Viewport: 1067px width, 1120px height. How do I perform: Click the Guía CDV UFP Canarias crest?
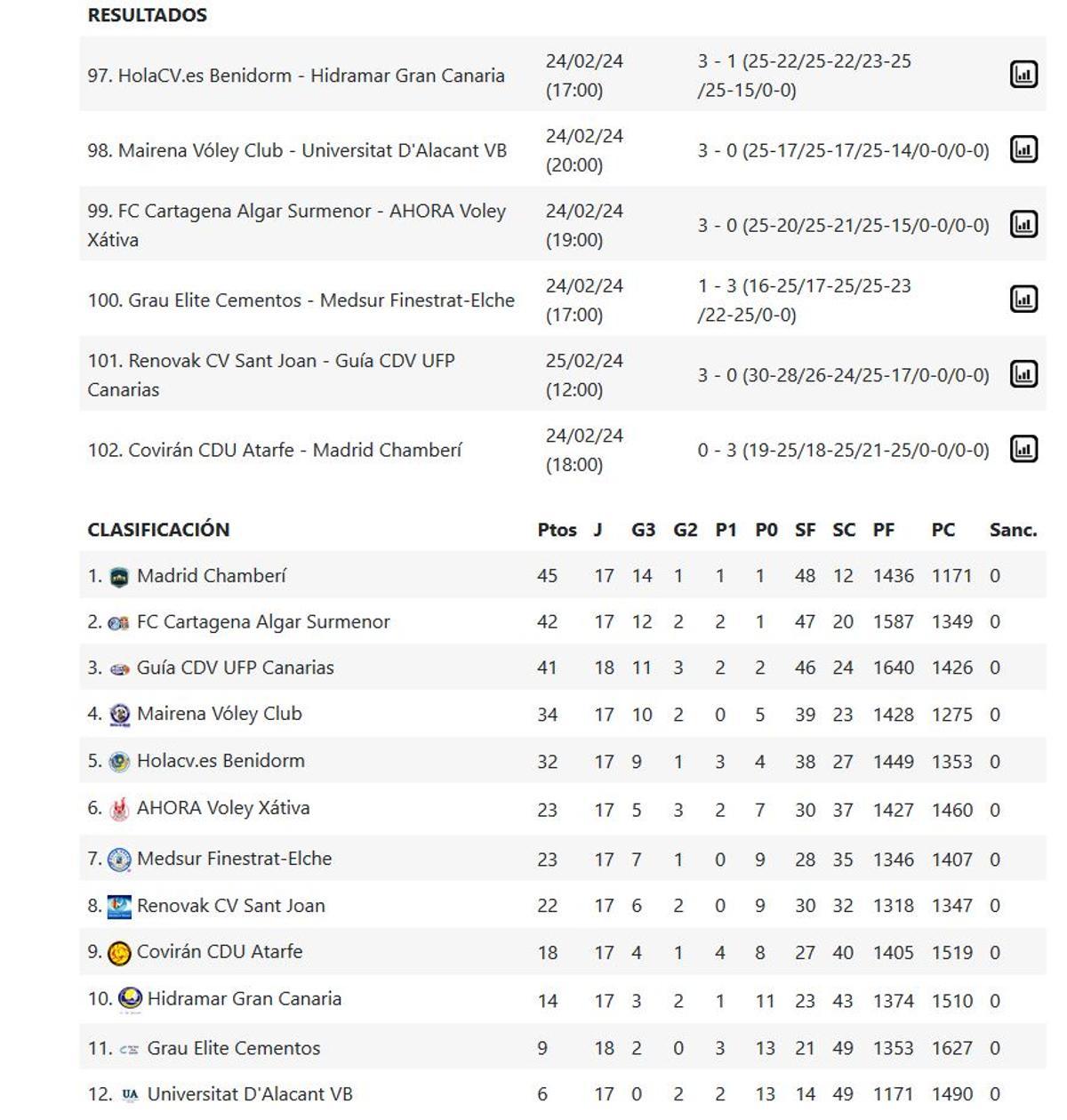[118, 668]
